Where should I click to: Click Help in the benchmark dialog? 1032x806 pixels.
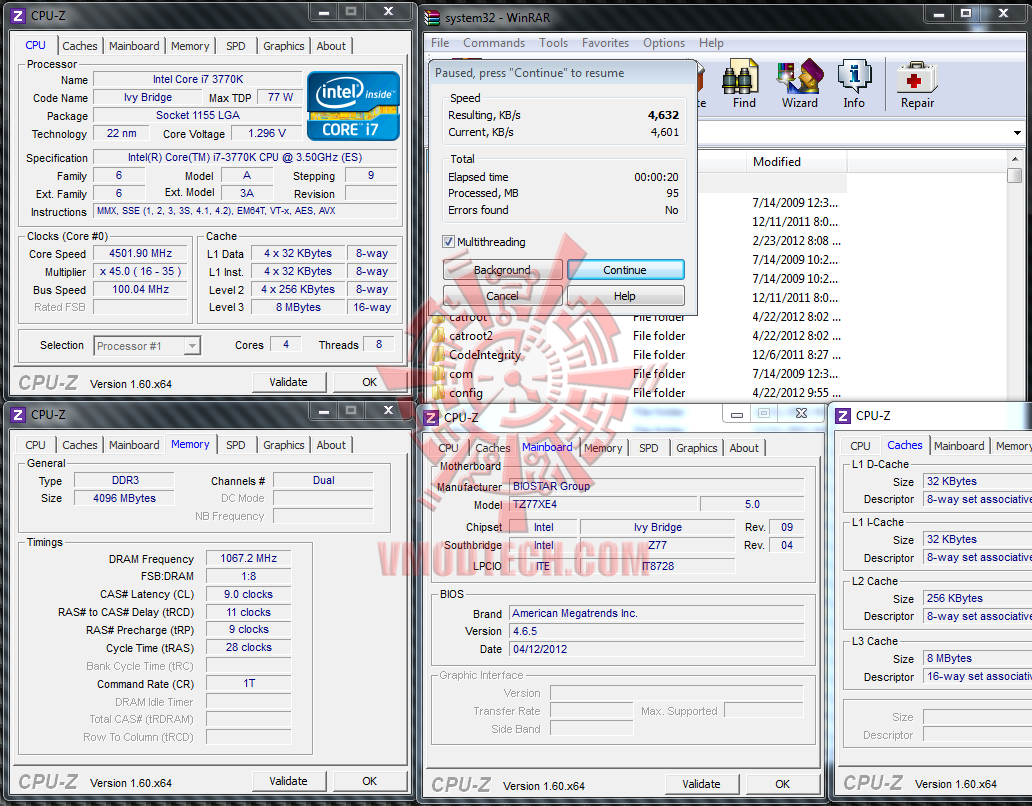coord(625,296)
